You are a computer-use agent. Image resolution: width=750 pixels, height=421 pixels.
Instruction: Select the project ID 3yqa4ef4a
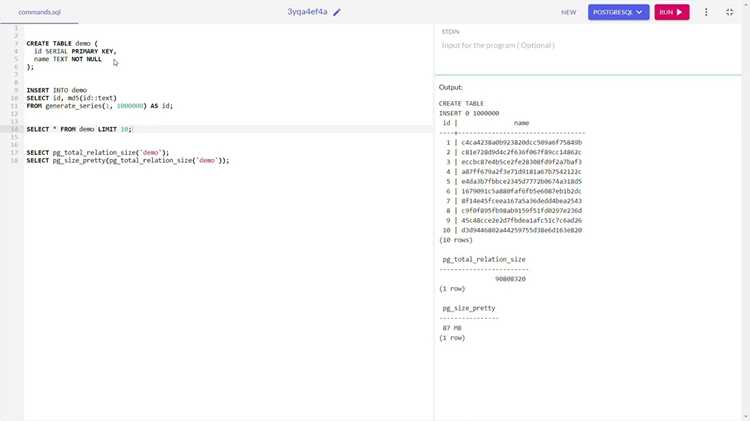(x=307, y=11)
